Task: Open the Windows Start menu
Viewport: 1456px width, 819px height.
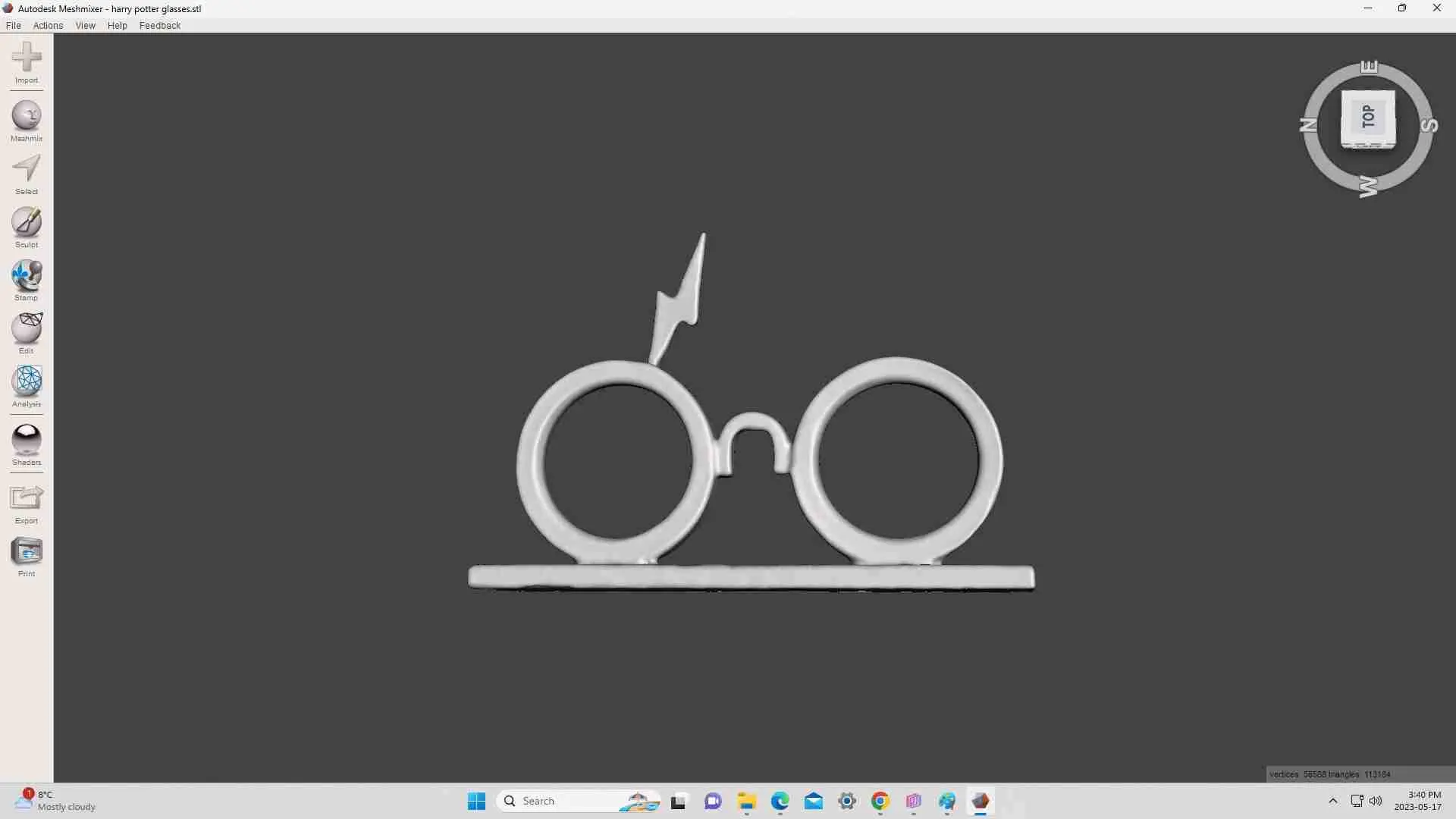Action: pos(476,801)
